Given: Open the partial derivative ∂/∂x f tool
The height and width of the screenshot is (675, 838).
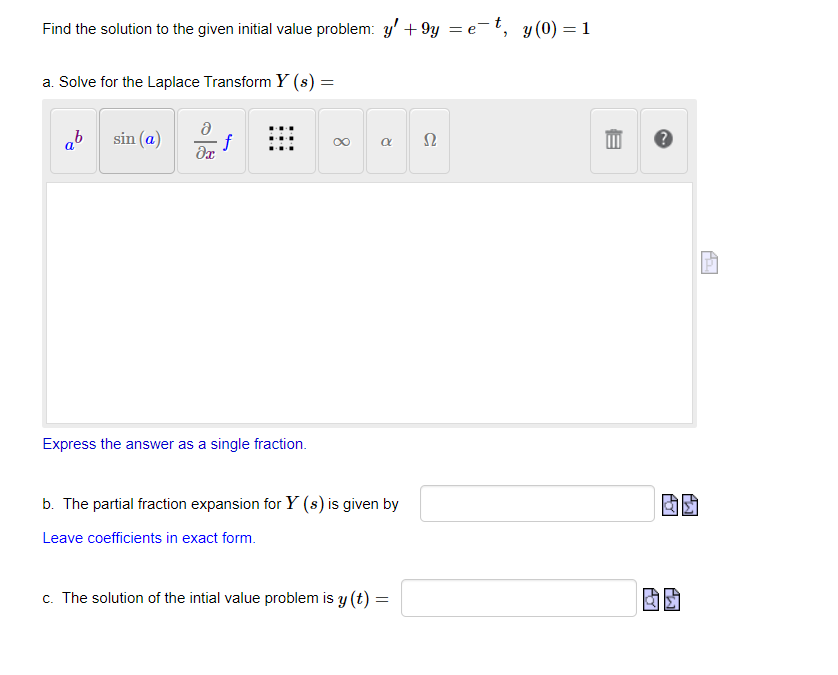Looking at the screenshot, I should coord(210,140).
